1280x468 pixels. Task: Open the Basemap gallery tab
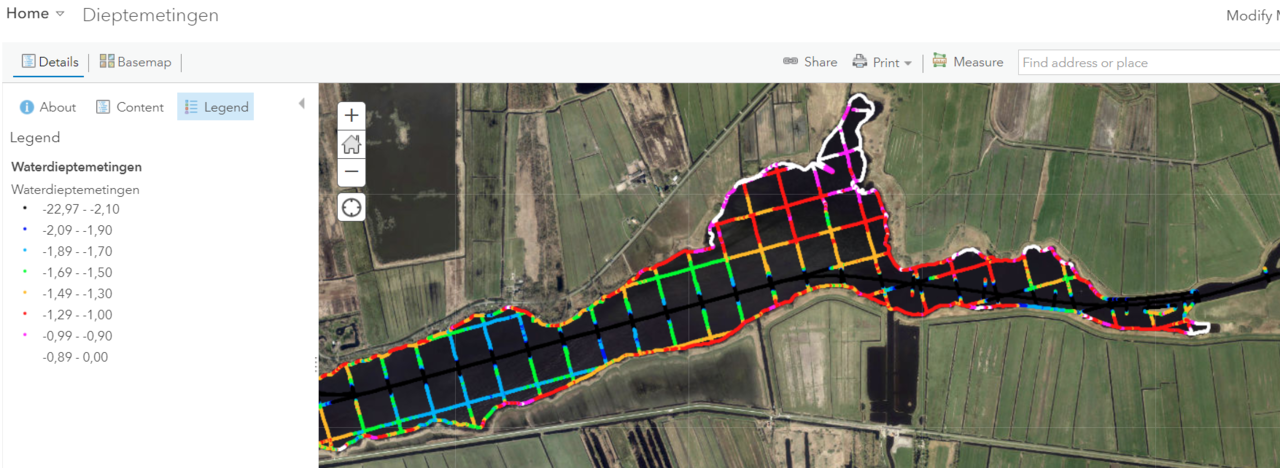(135, 62)
